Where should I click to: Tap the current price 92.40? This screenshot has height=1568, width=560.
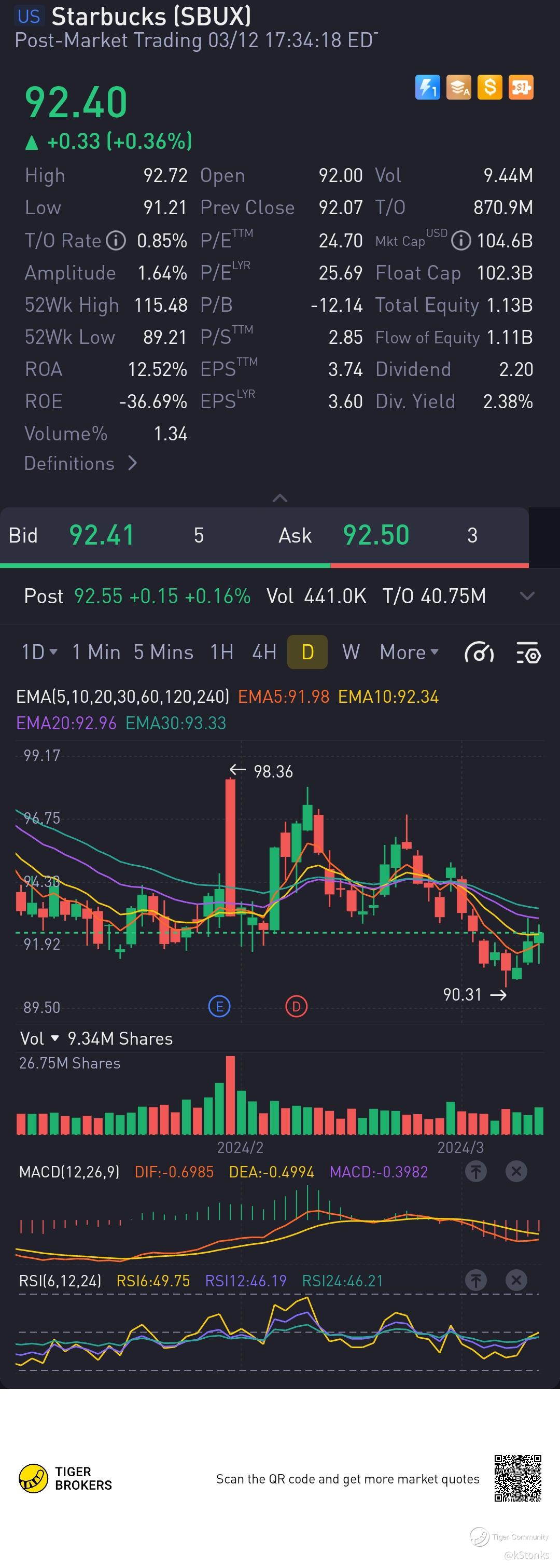pos(76,102)
